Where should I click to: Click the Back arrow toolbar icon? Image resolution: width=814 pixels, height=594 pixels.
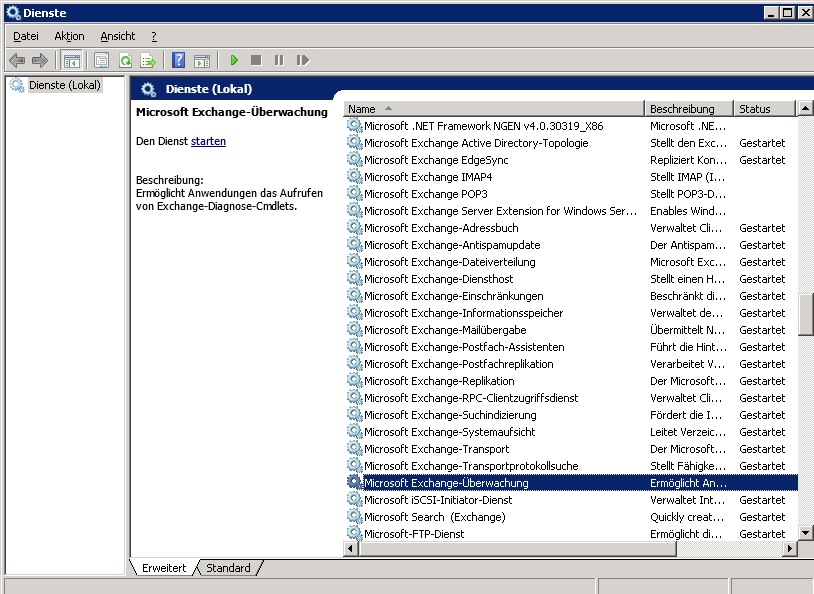17,61
